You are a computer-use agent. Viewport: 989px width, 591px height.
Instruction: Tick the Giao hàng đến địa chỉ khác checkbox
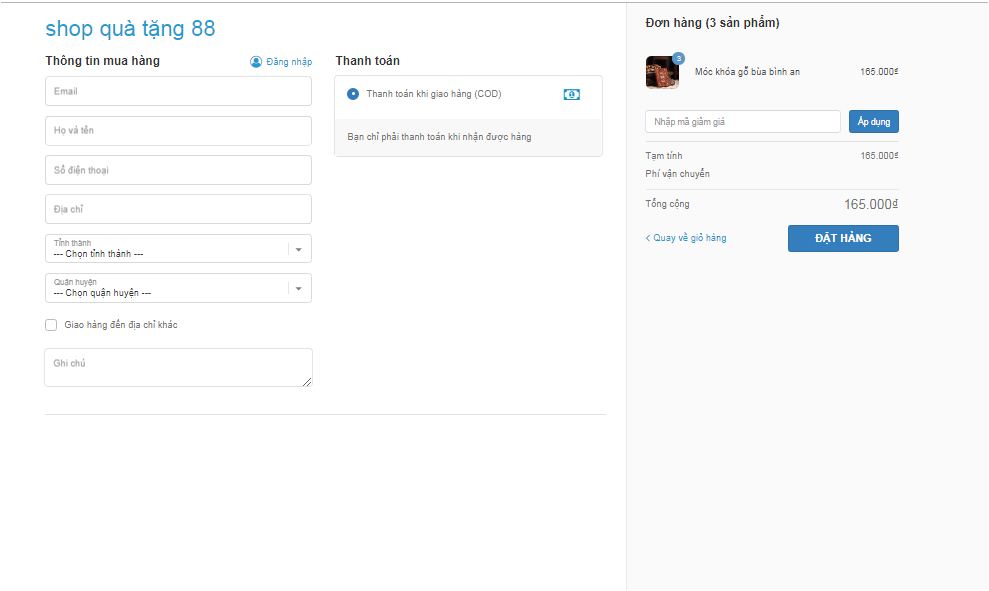pos(51,325)
